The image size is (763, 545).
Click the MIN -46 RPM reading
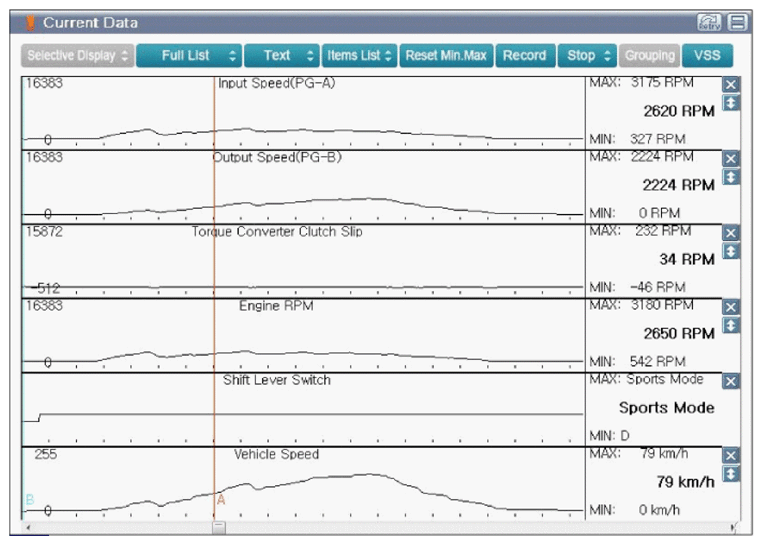(637, 287)
